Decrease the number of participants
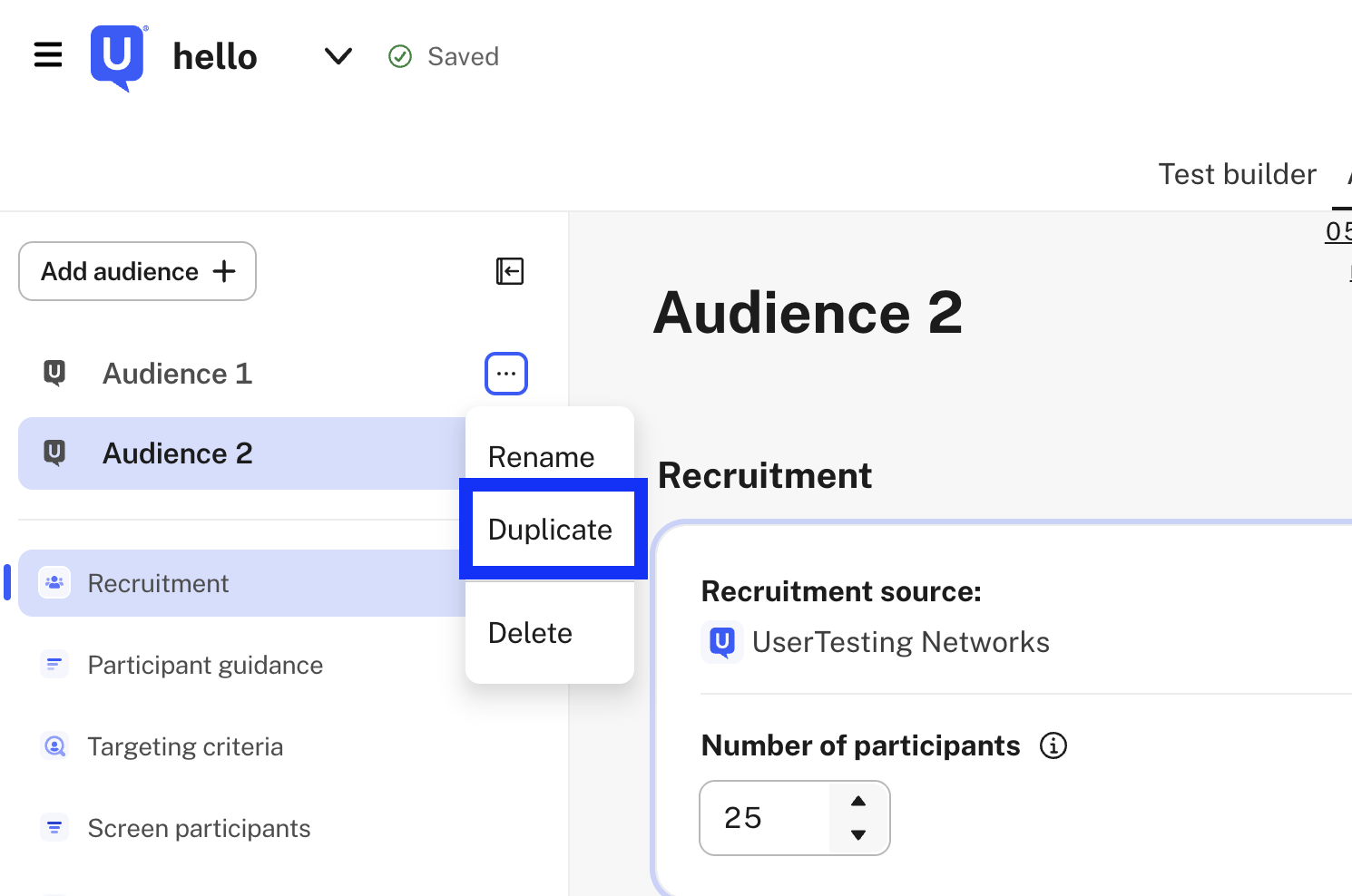This screenshot has width=1352, height=896. [x=858, y=835]
